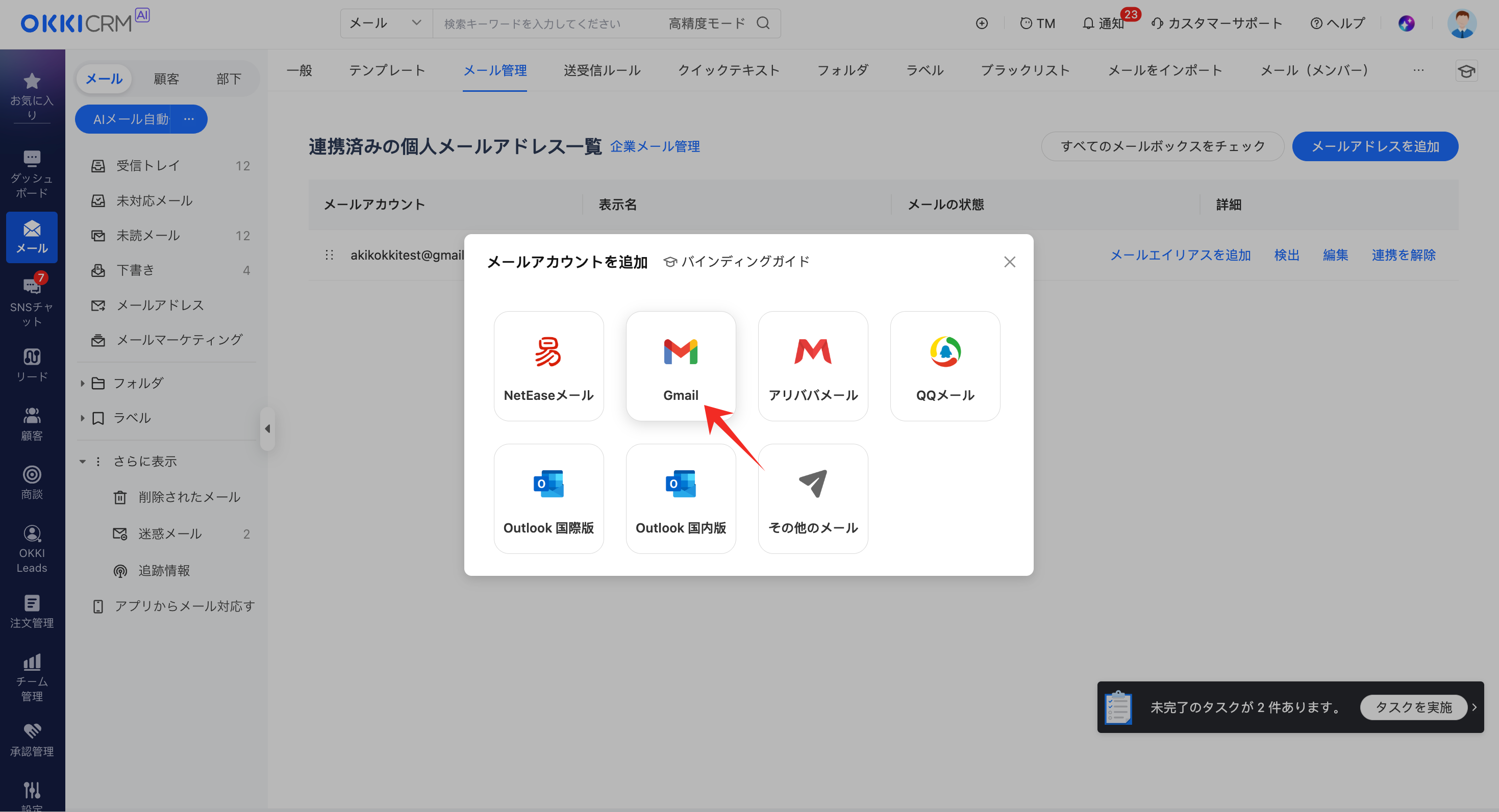Screen dimensions: 1499x812
Task: Open 受信トレイ folder
Action: tap(170, 166)
